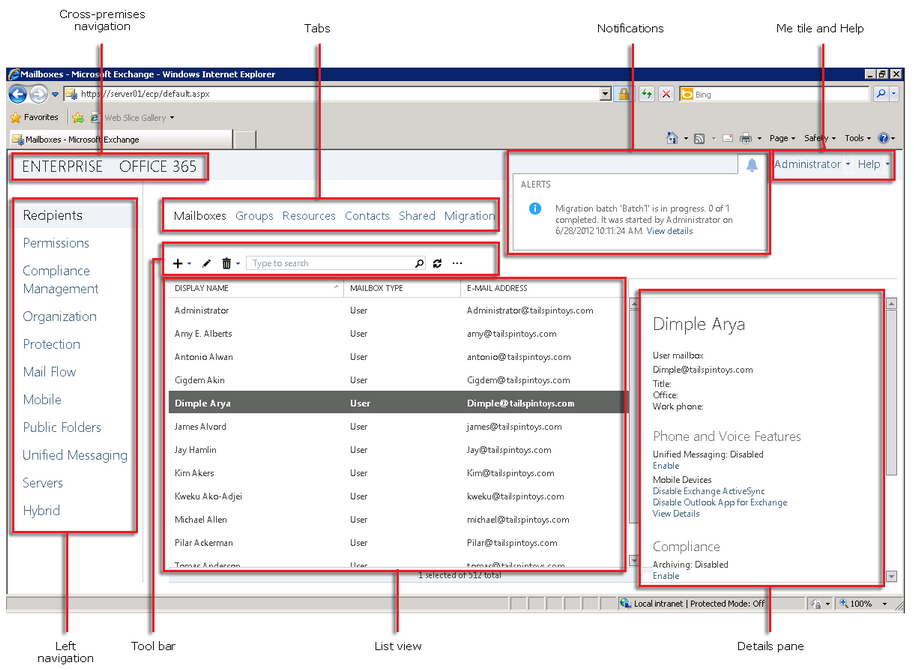Switch to the Shared tab
The height and width of the screenshot is (670, 914).
[417, 216]
